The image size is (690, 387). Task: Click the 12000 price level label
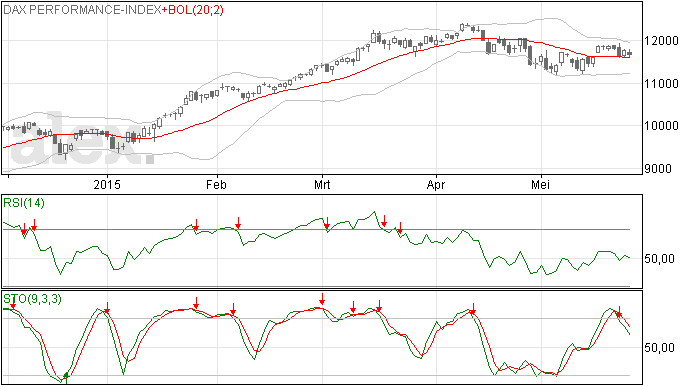661,41
